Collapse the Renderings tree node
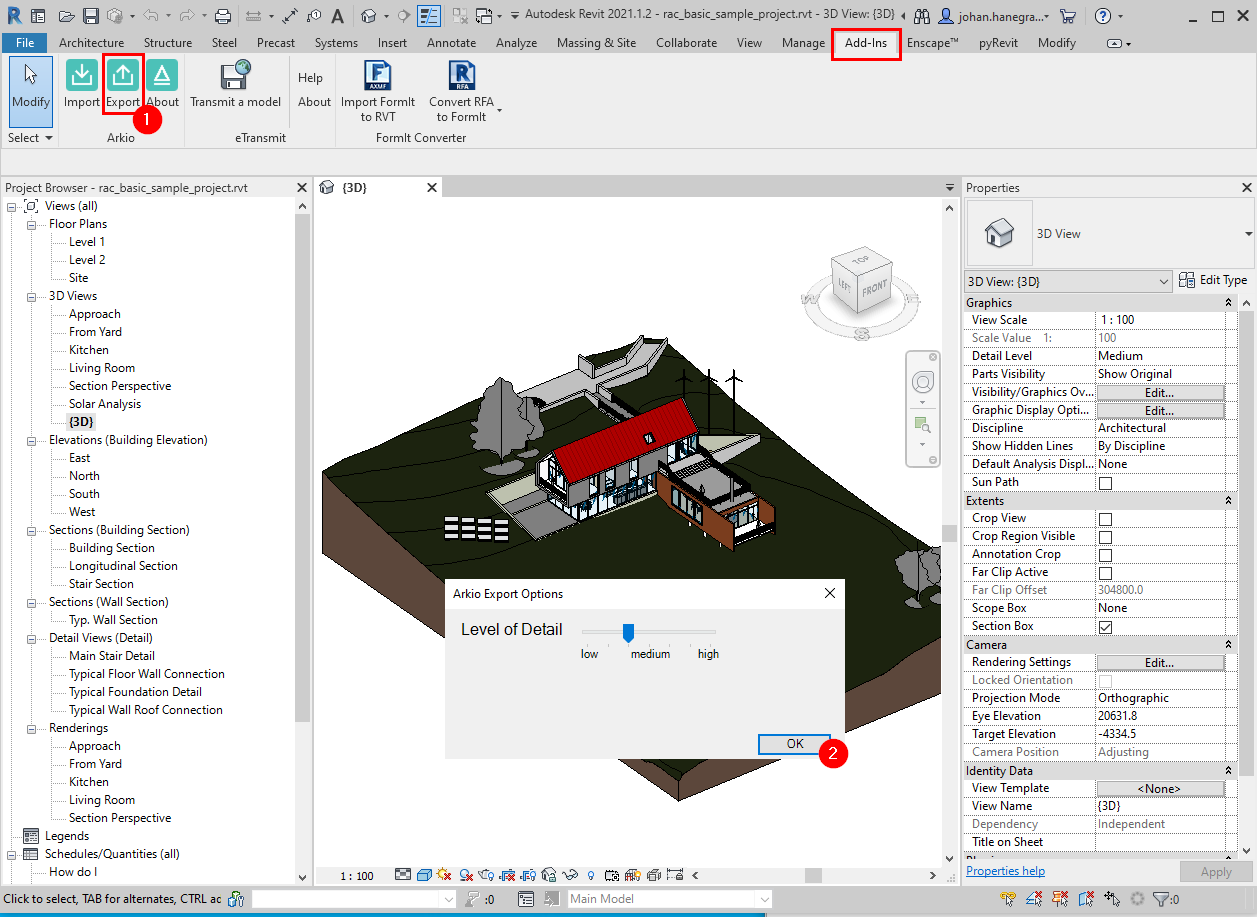 click(x=34, y=728)
